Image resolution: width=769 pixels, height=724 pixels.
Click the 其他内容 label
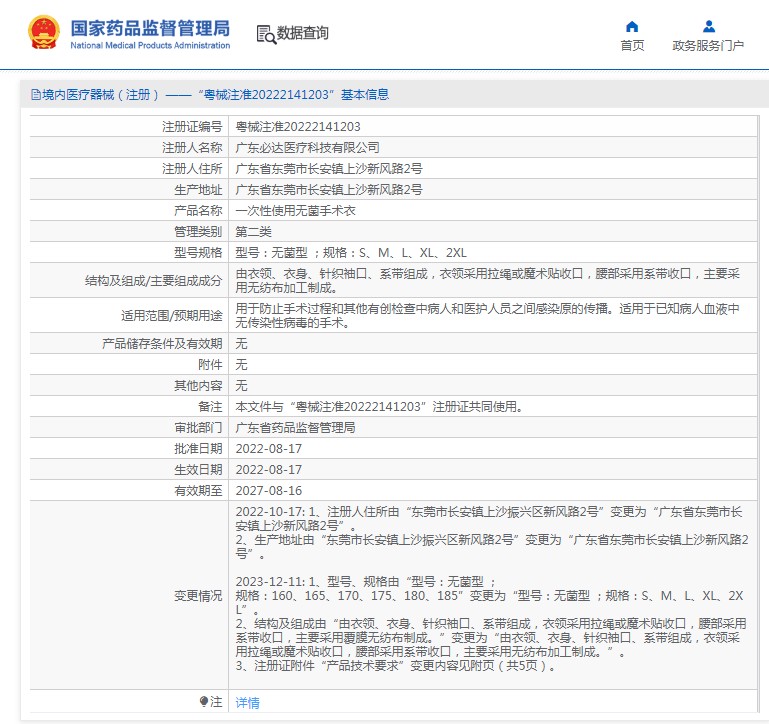point(198,386)
